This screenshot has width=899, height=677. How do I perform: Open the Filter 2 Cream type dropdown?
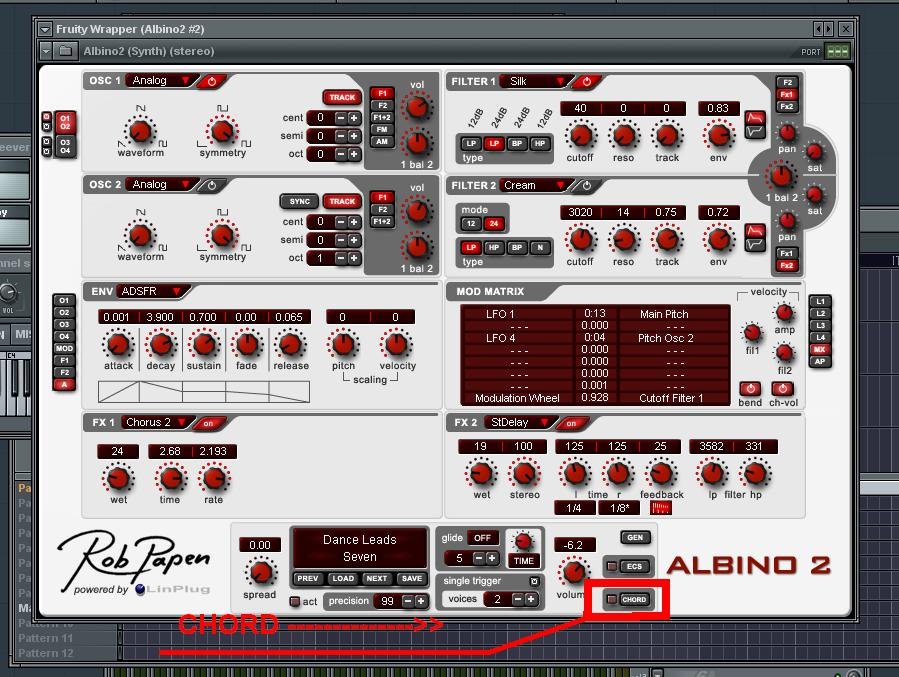(560, 186)
